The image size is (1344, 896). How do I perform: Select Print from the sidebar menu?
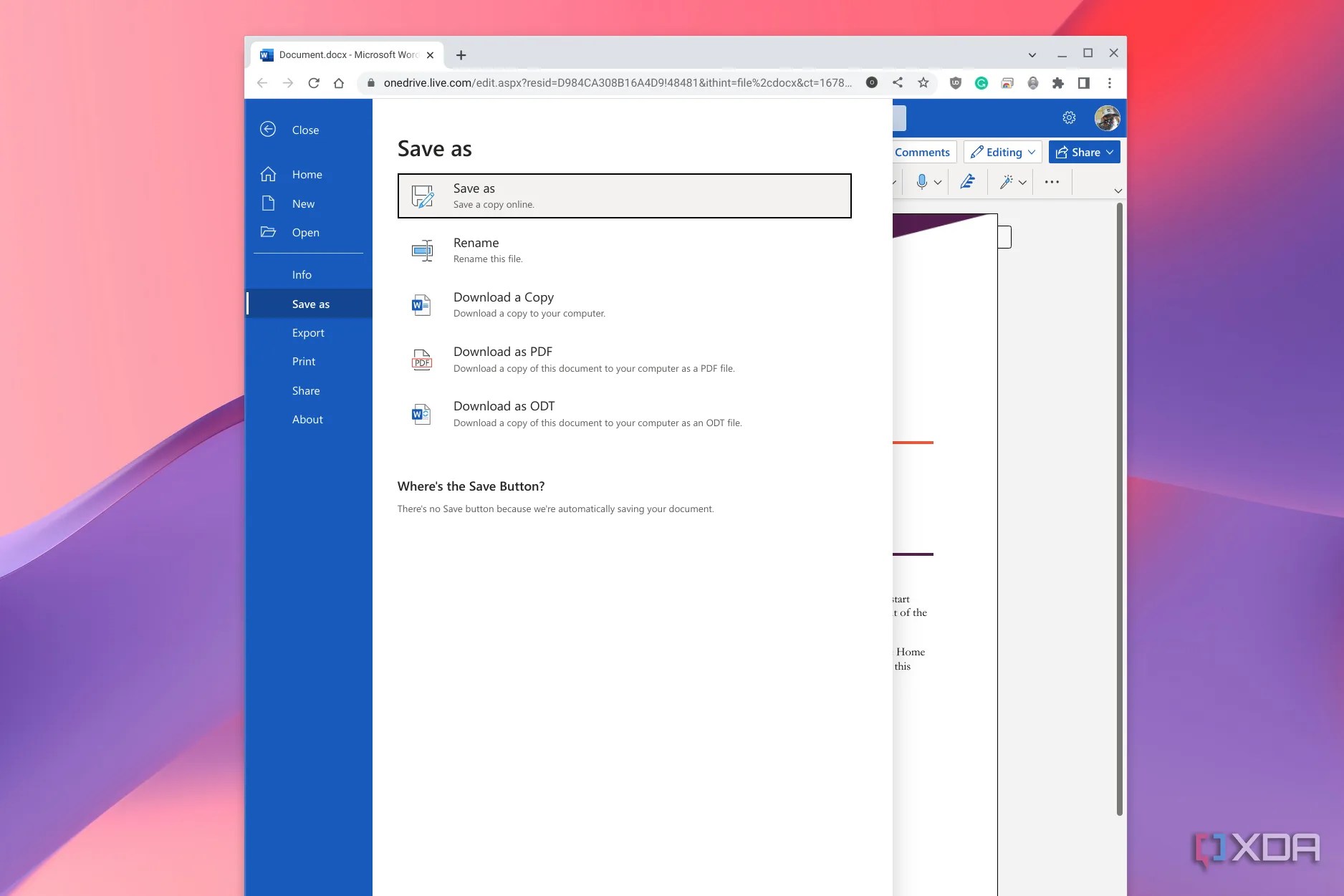pyautogui.click(x=303, y=361)
